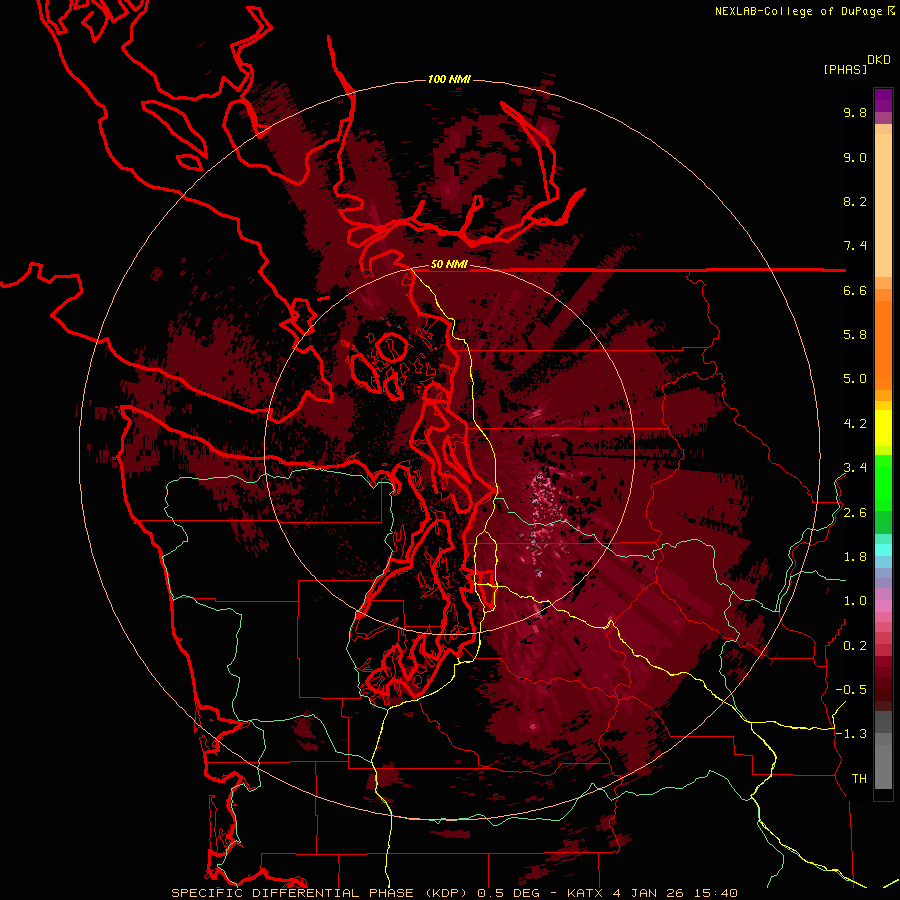900x900 pixels.
Task: Click the 0.2 legend value
Action: tap(855, 646)
